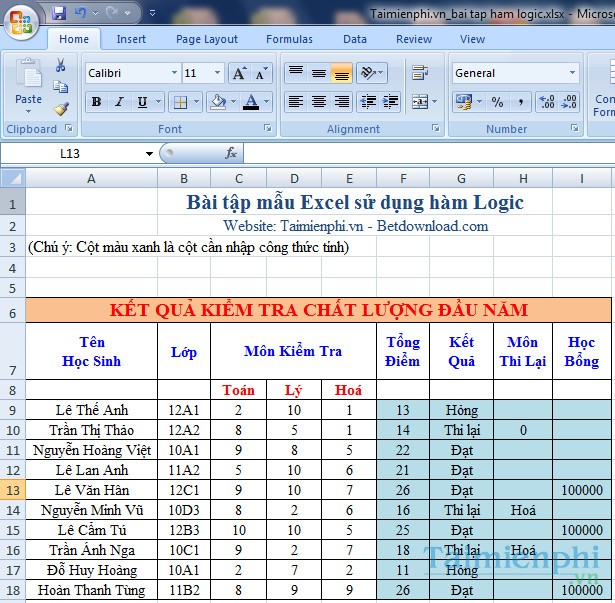
Task: Apply Comma Style format
Action: [x=520, y=102]
